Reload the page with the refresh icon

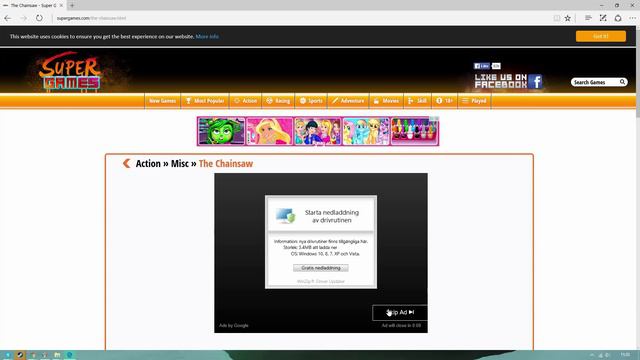tap(39, 18)
